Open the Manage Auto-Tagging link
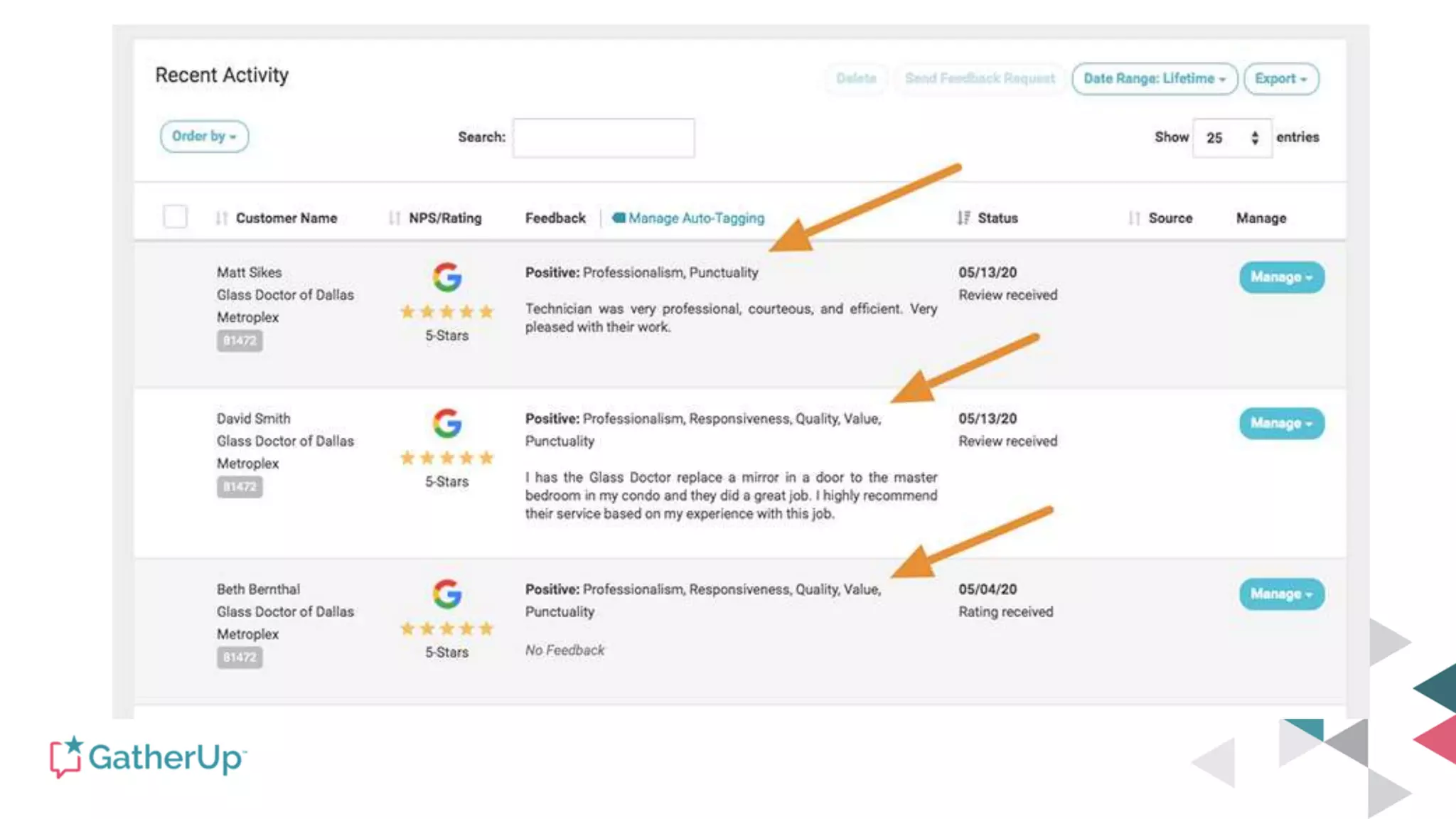 coord(696,218)
